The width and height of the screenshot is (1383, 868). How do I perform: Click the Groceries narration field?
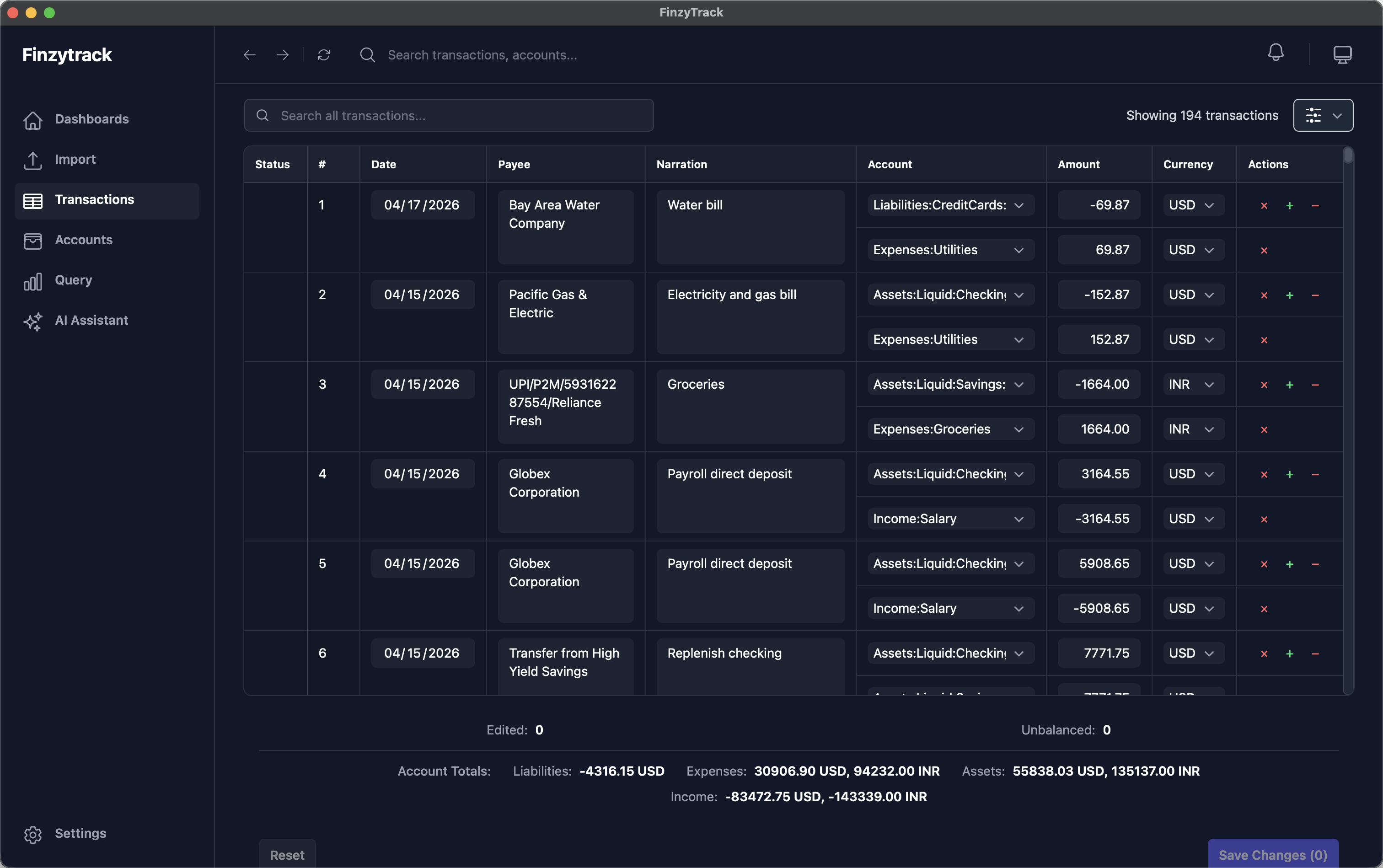click(x=750, y=407)
